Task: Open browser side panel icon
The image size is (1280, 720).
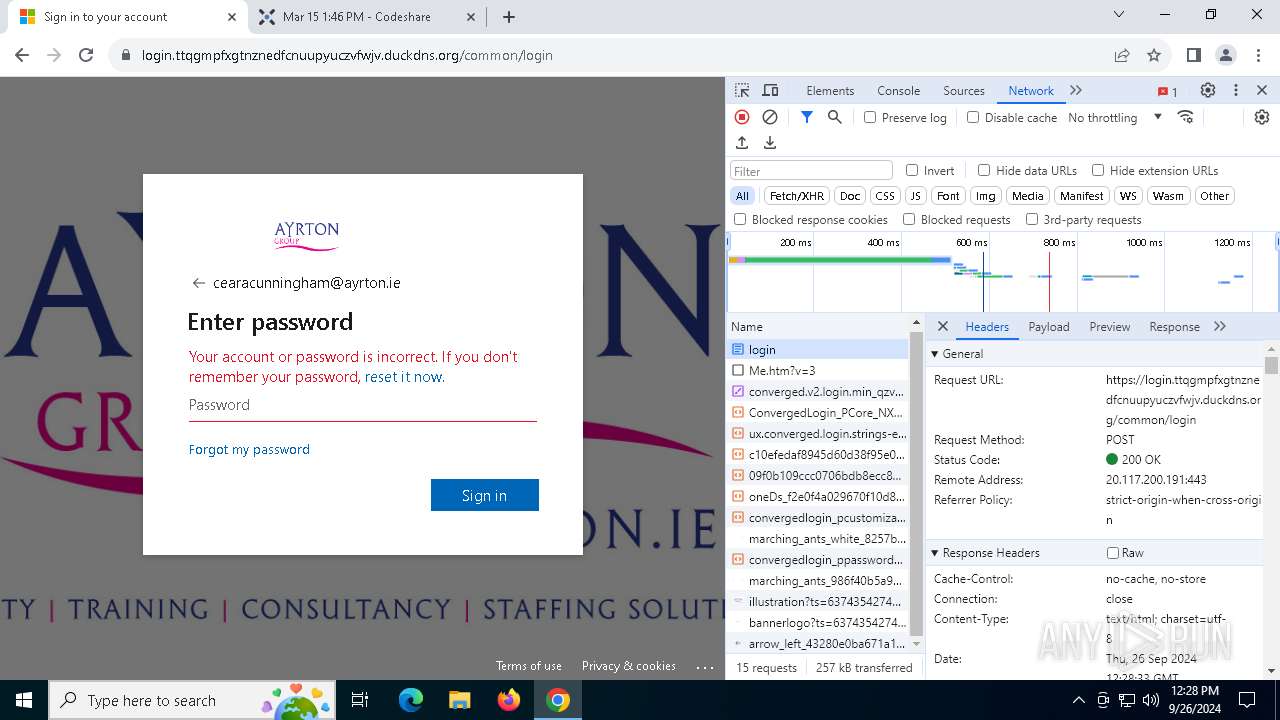Action: click(x=1194, y=55)
